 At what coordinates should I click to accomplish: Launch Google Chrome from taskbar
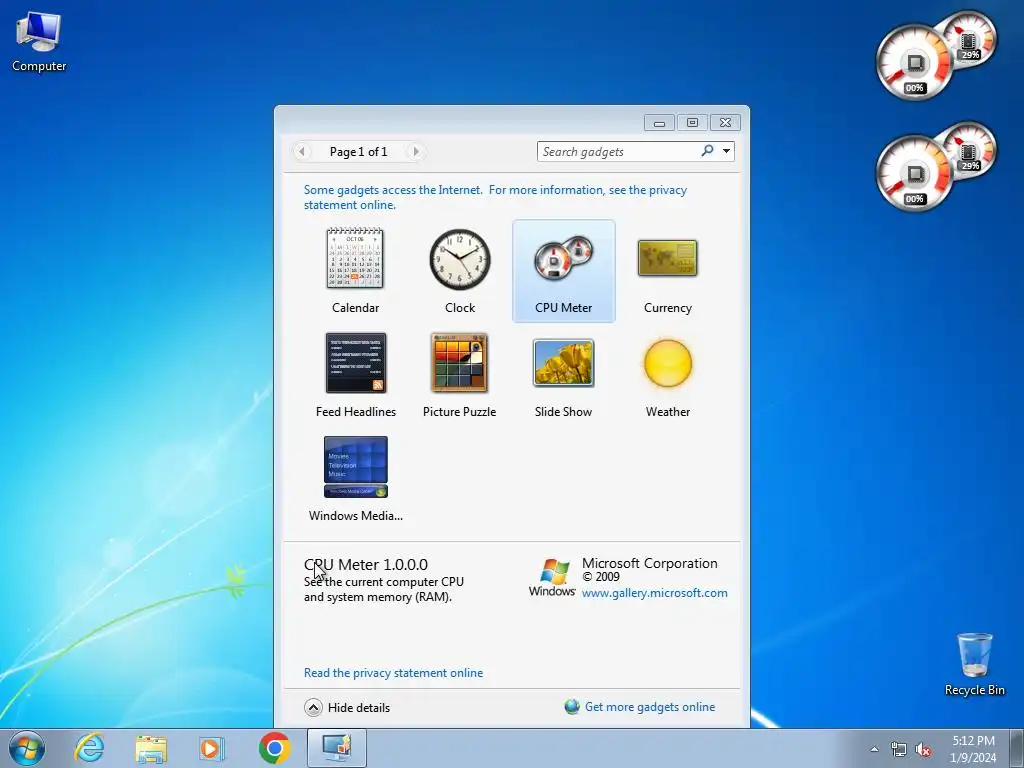pos(274,748)
